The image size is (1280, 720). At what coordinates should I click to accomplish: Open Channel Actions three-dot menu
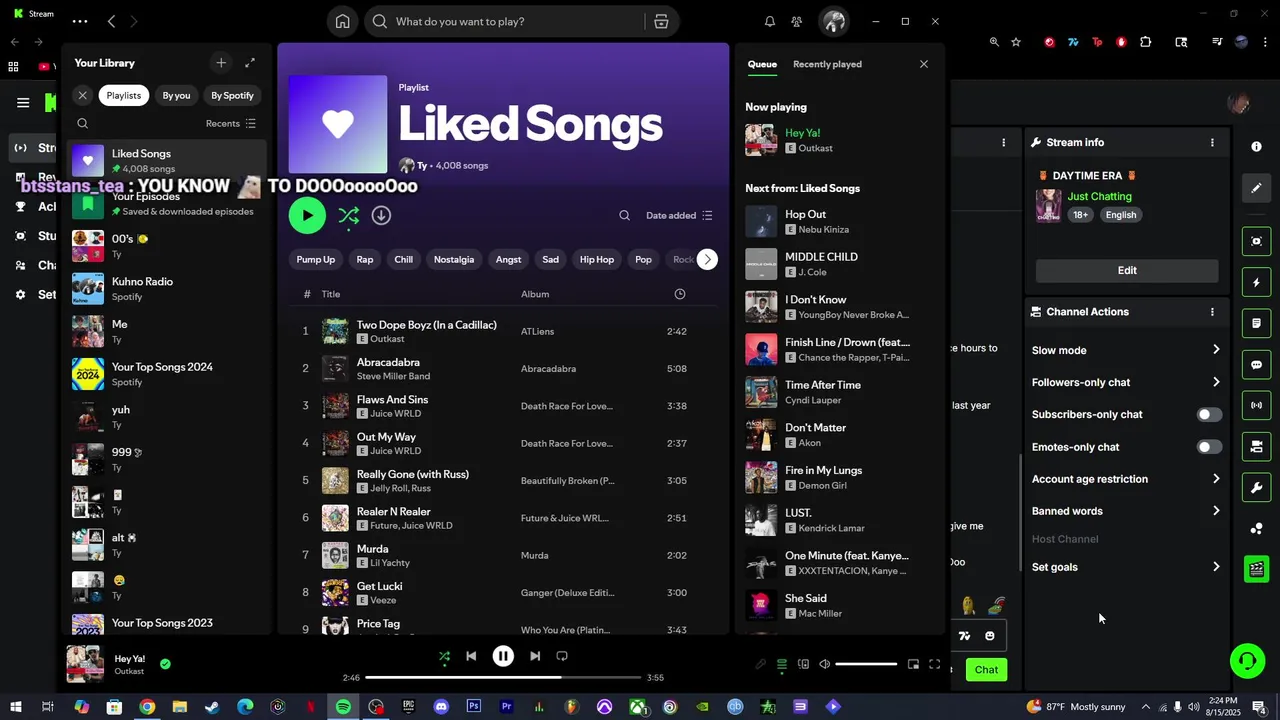[1212, 312]
